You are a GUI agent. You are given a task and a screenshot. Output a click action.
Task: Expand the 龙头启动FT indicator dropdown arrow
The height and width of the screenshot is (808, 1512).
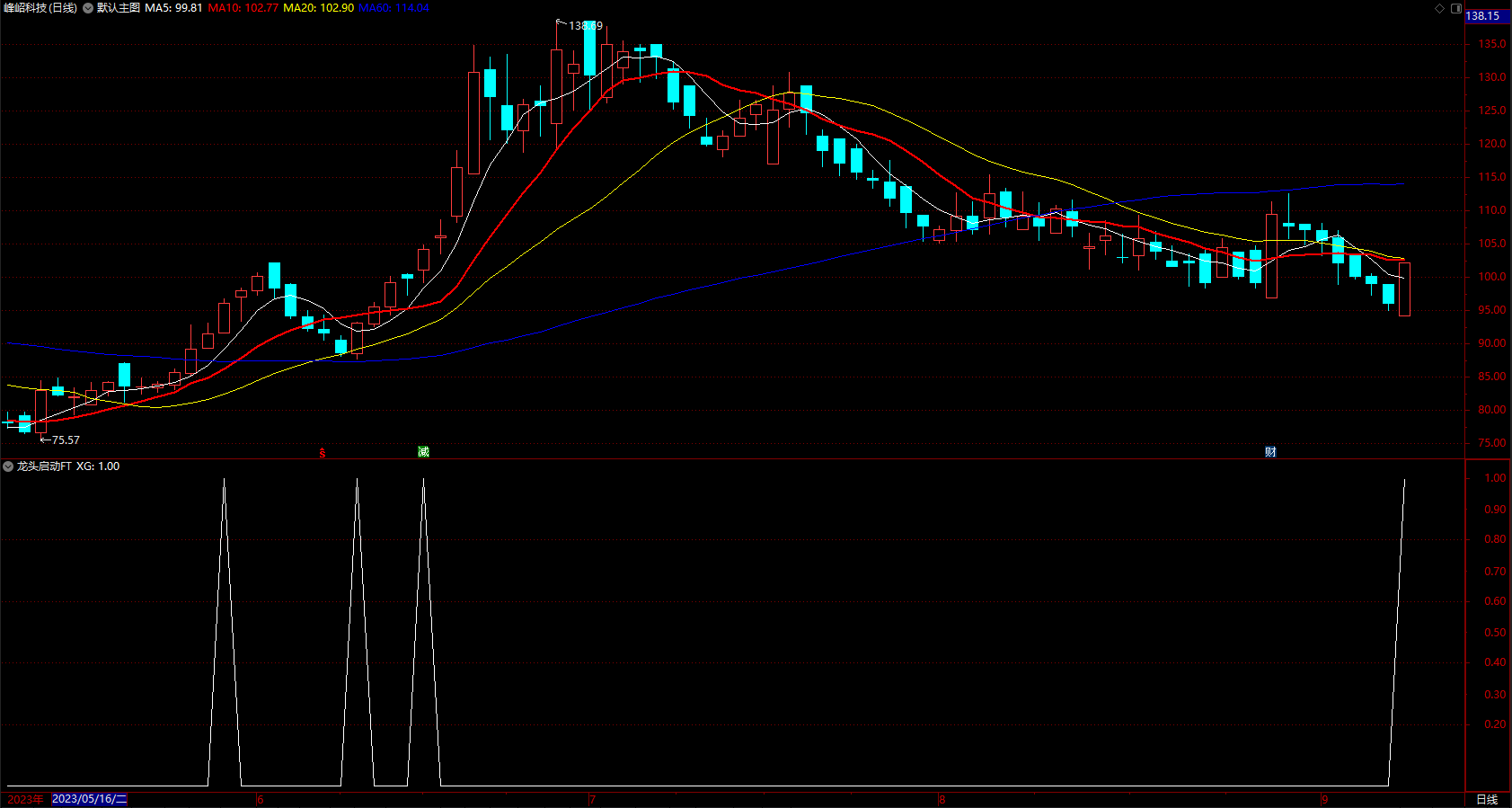pos(8,466)
